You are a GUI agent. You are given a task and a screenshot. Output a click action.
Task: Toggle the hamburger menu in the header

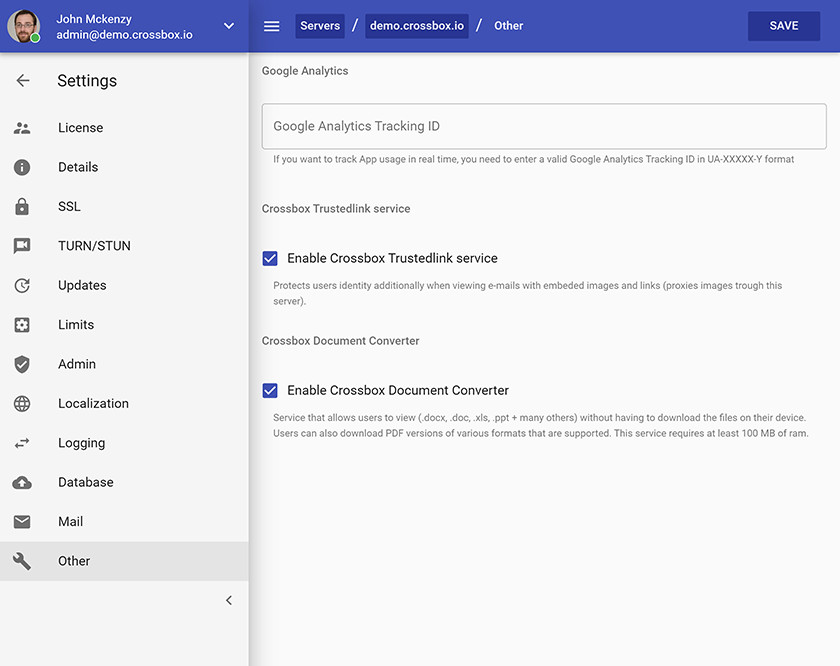click(272, 26)
